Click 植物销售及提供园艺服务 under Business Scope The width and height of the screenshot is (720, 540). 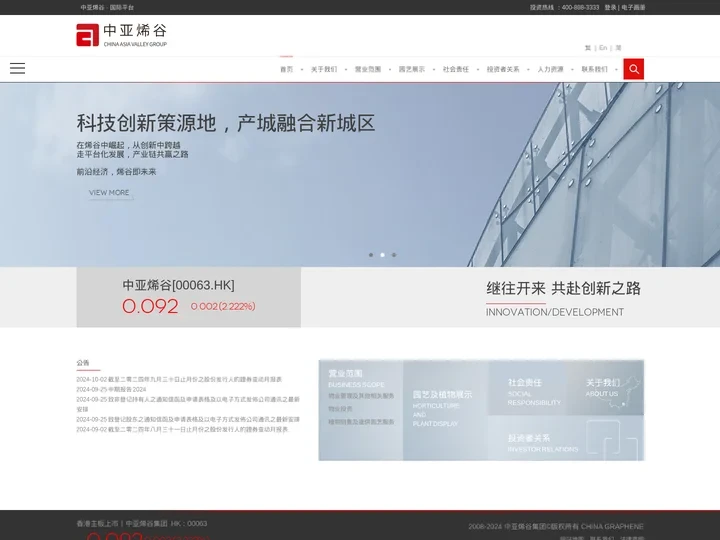[361, 422]
